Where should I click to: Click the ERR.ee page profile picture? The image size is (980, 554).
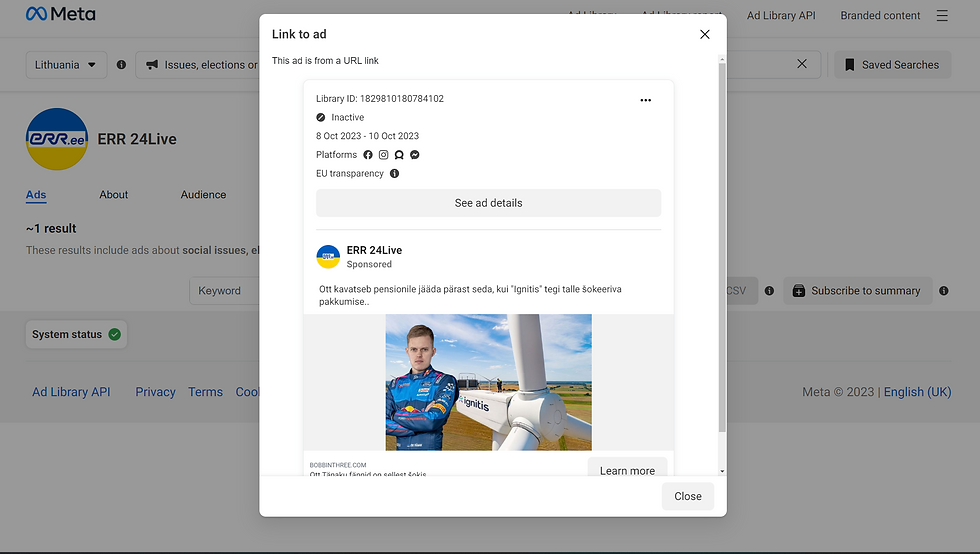pyautogui.click(x=57, y=139)
